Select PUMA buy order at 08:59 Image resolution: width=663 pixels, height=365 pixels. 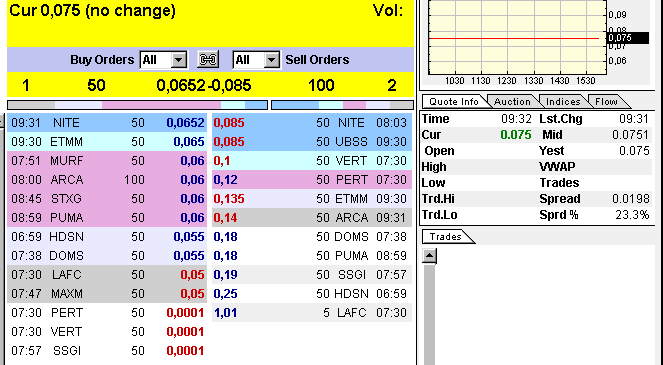107,218
